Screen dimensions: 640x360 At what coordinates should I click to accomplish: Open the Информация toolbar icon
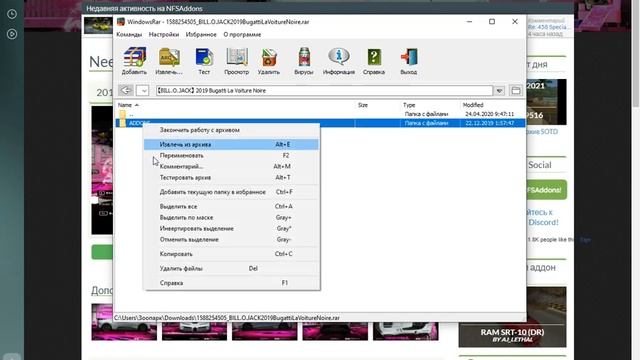[x=339, y=60]
